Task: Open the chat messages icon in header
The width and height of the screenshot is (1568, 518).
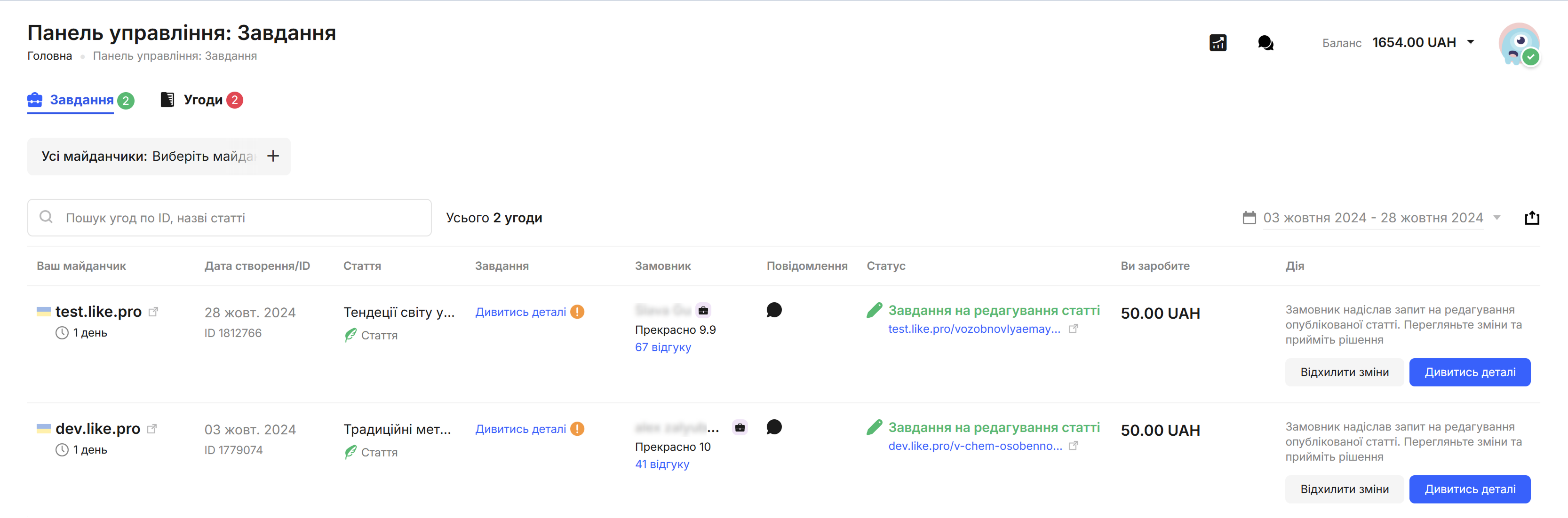Action: [1265, 43]
